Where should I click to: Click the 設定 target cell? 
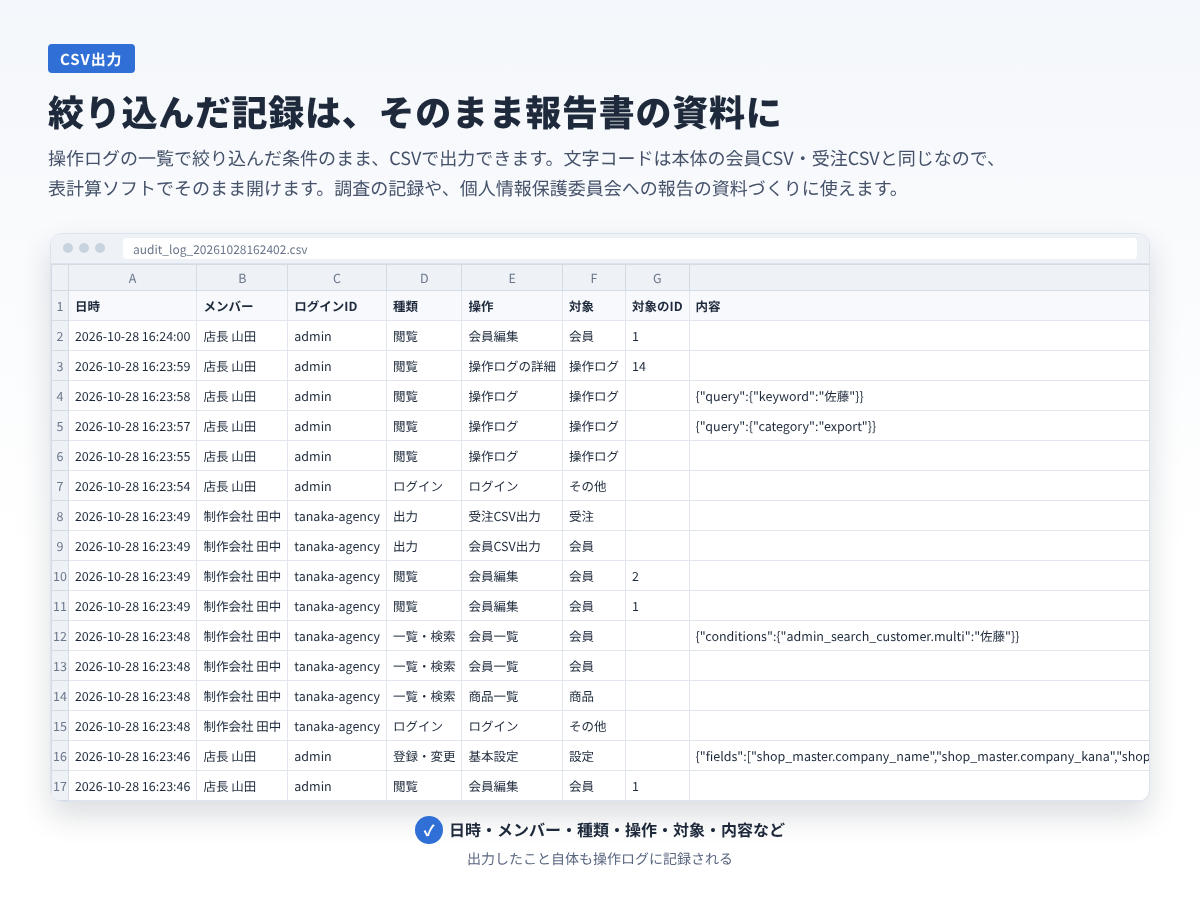point(594,756)
